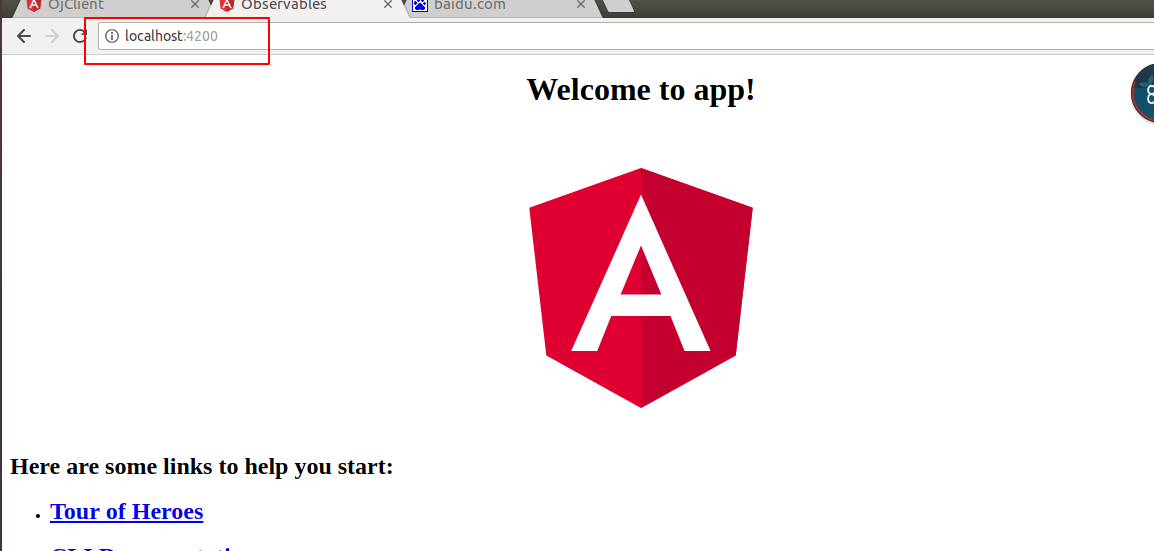The width and height of the screenshot is (1154, 551).
Task: Click the browser forward arrow
Action: tap(52, 36)
